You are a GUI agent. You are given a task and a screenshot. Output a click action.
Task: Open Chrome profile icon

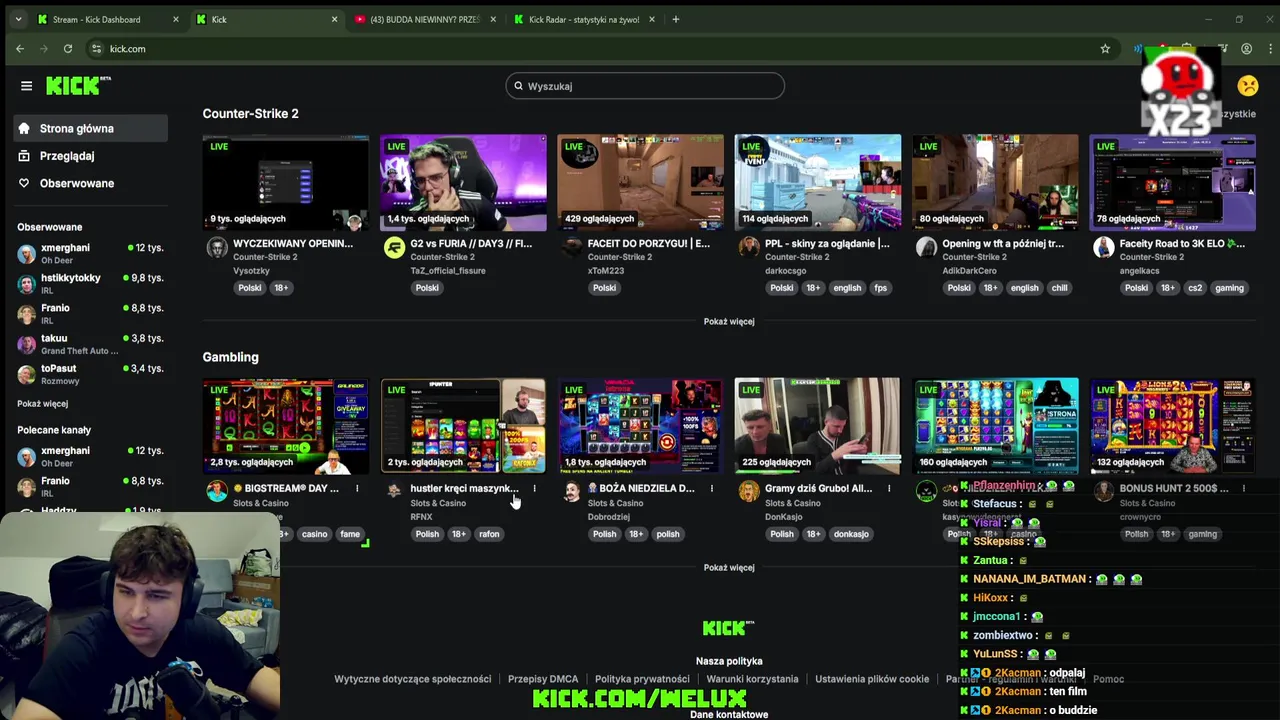[x=1246, y=48]
